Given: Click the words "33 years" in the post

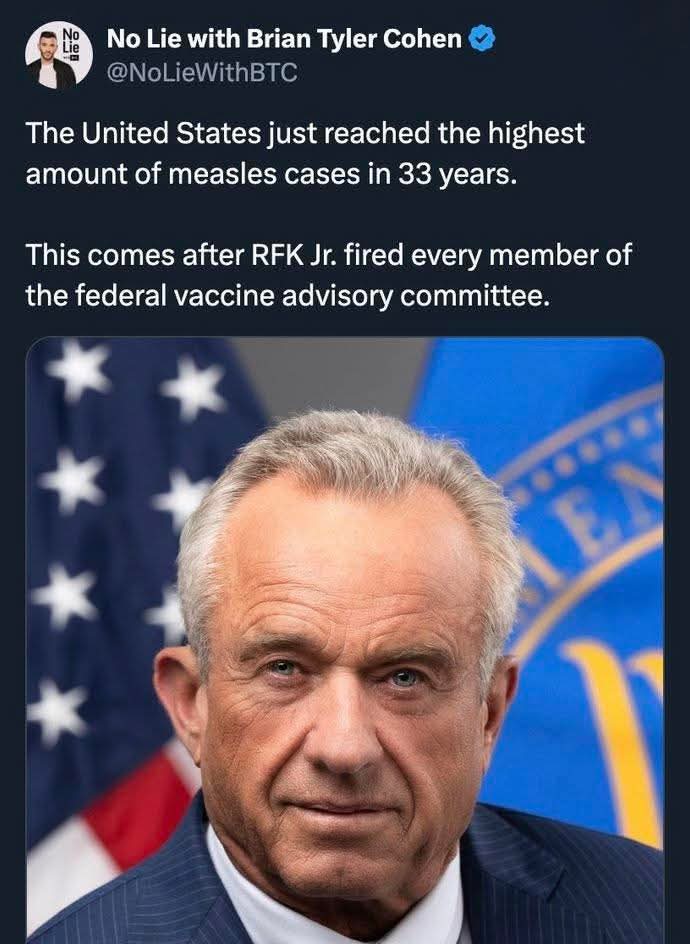Looking at the screenshot, I should pos(457,175).
